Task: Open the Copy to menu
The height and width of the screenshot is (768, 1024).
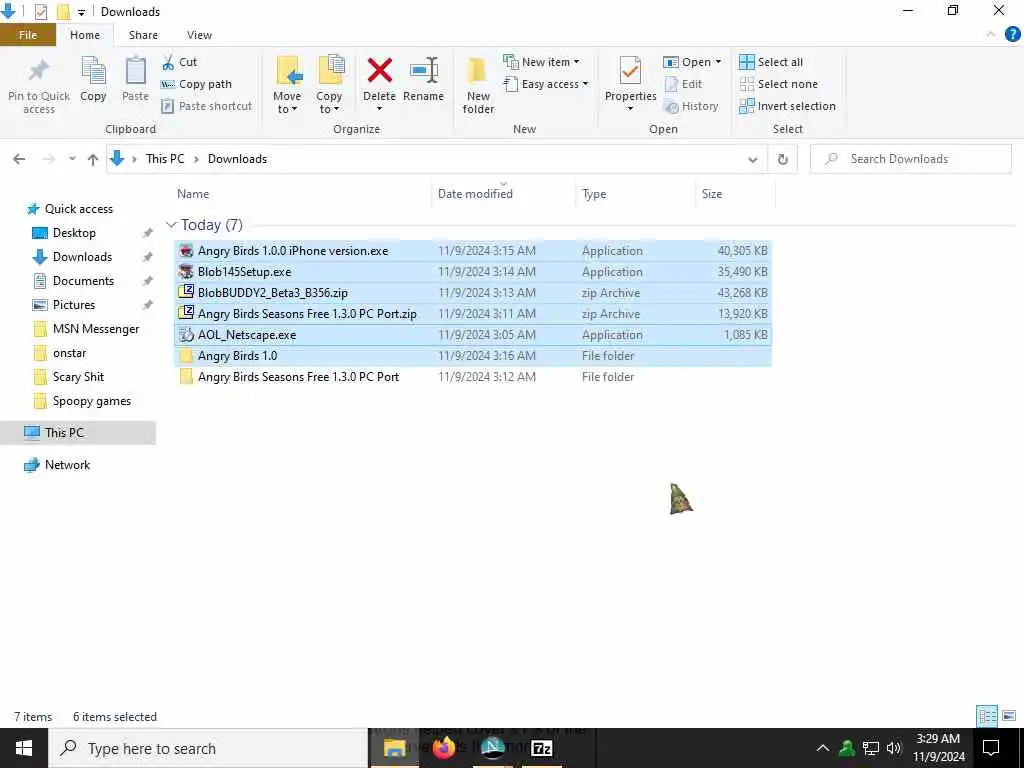Action: [x=329, y=86]
